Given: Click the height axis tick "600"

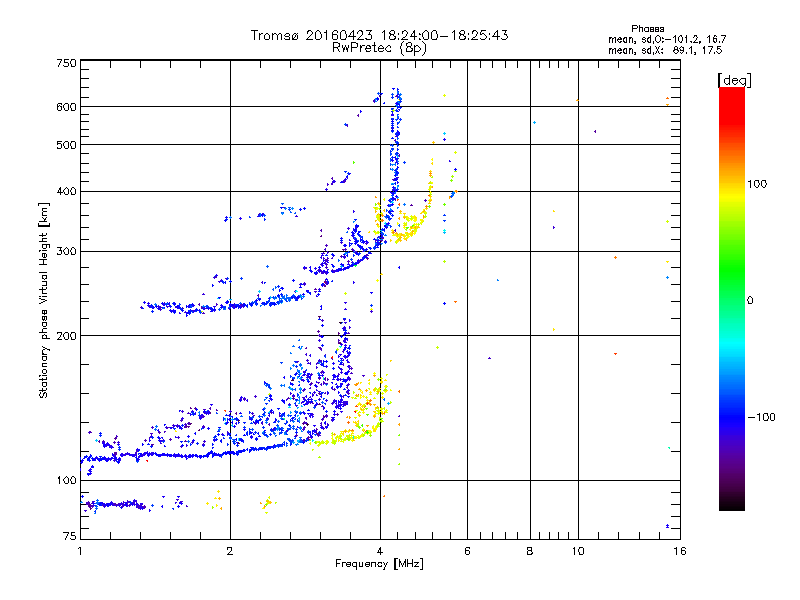Looking at the screenshot, I should pyautogui.click(x=67, y=107).
